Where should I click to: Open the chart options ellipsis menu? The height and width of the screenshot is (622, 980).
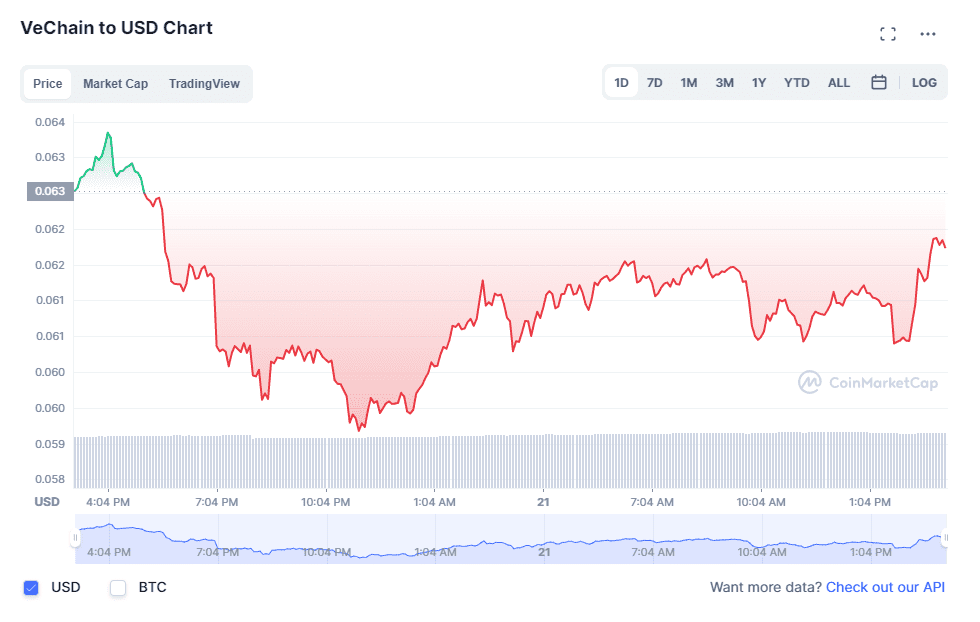pos(927,33)
